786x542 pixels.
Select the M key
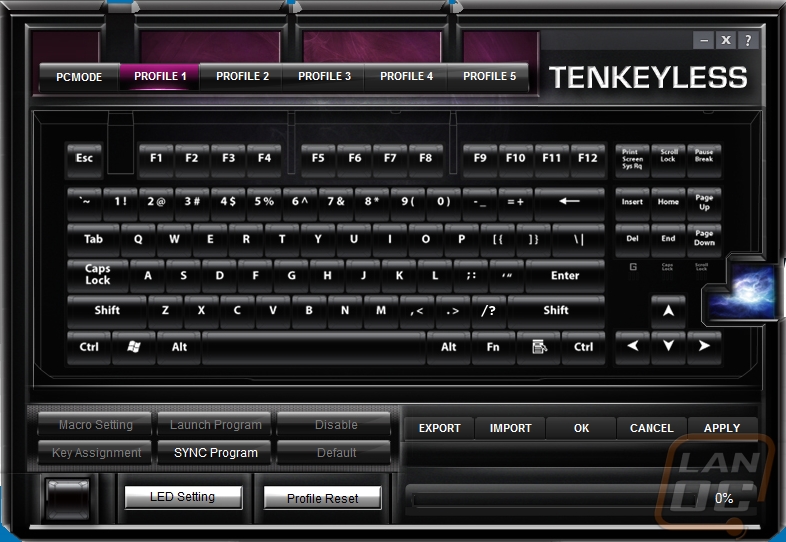click(381, 311)
